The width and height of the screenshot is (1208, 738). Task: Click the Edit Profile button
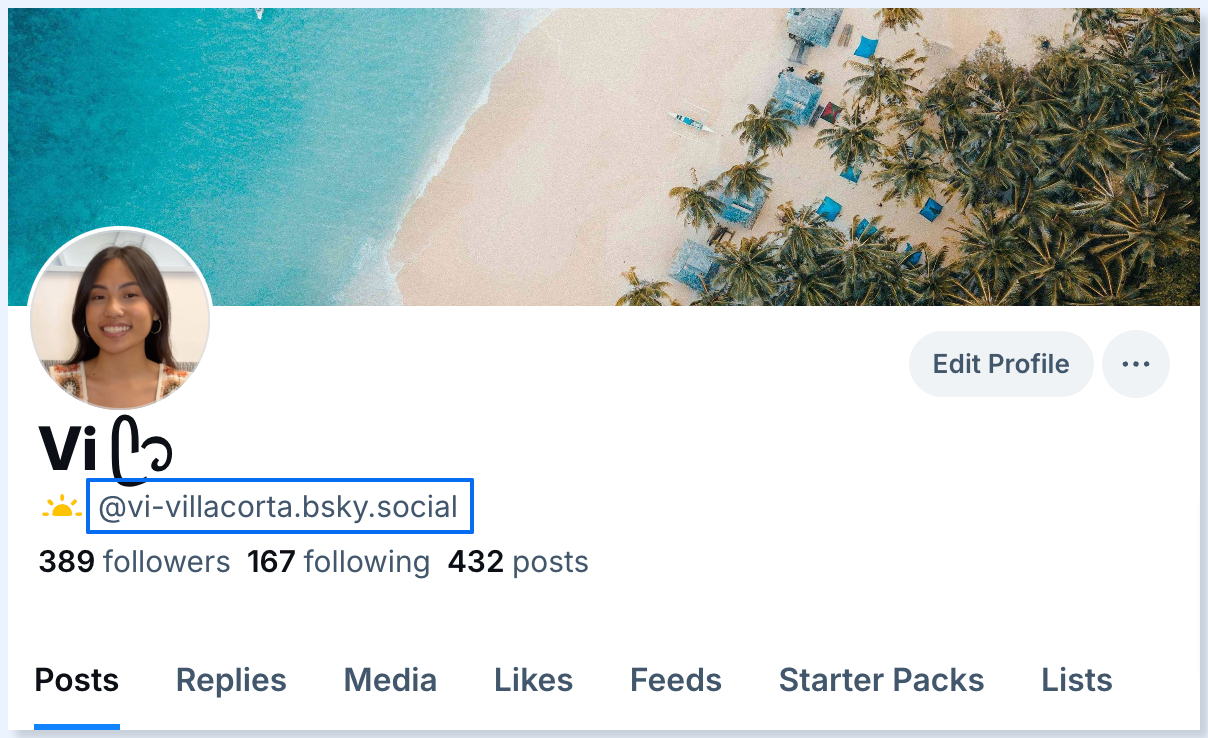(x=1000, y=364)
